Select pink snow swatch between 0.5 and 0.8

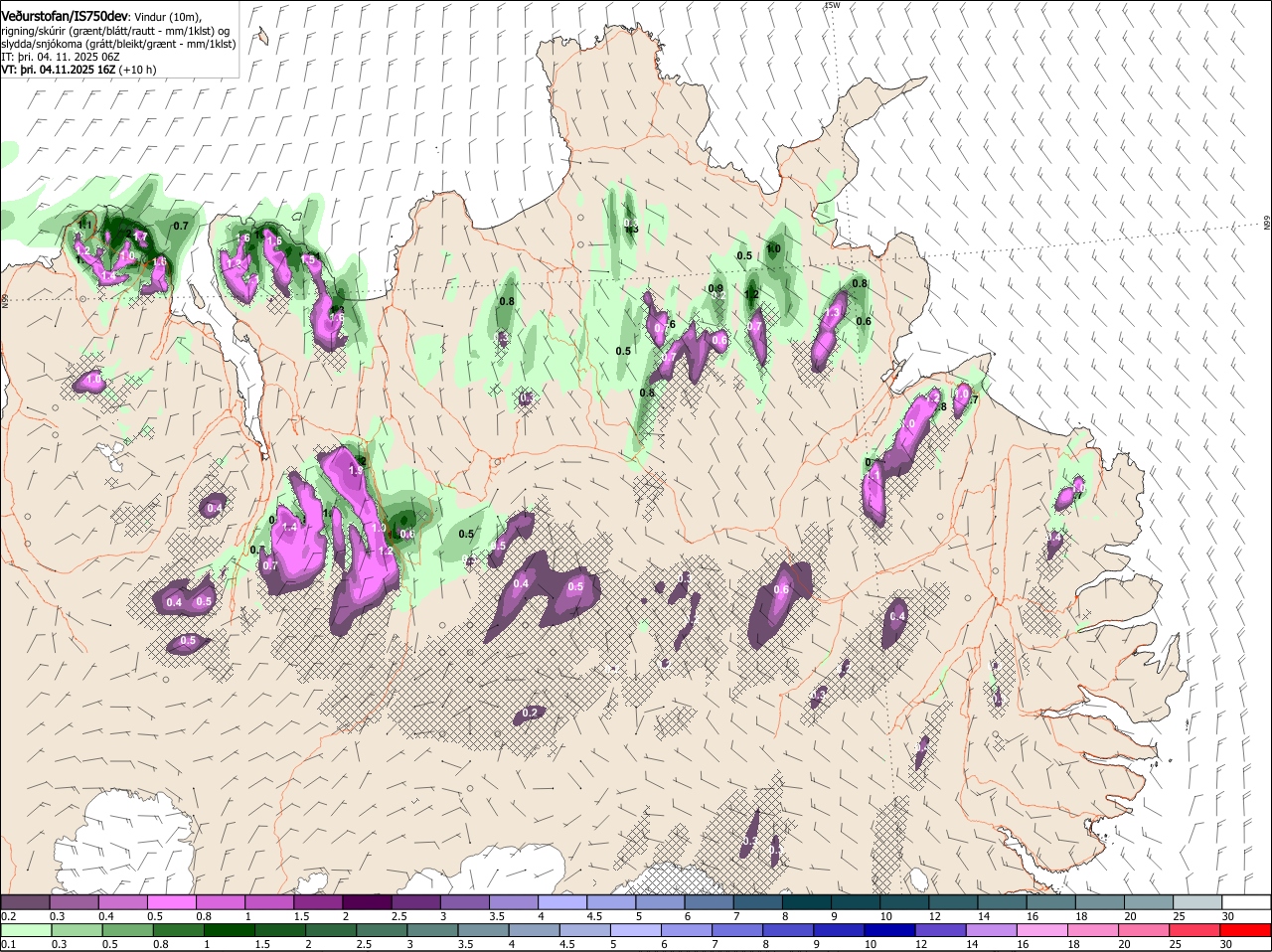click(172, 902)
